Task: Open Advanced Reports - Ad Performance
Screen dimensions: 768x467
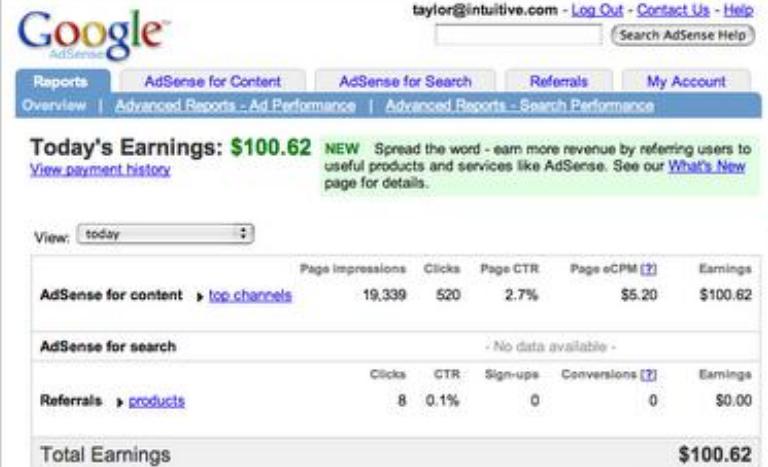Action: [x=235, y=105]
